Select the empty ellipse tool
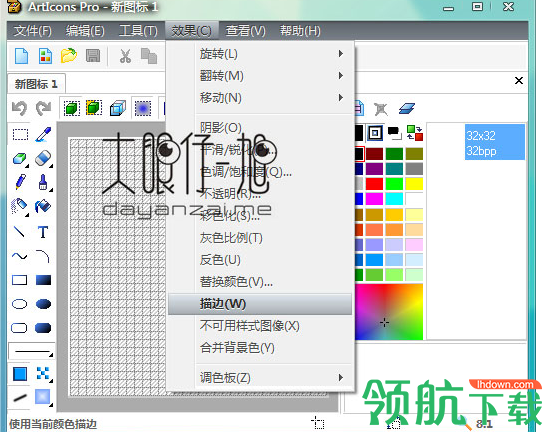 pyautogui.click(x=19, y=304)
